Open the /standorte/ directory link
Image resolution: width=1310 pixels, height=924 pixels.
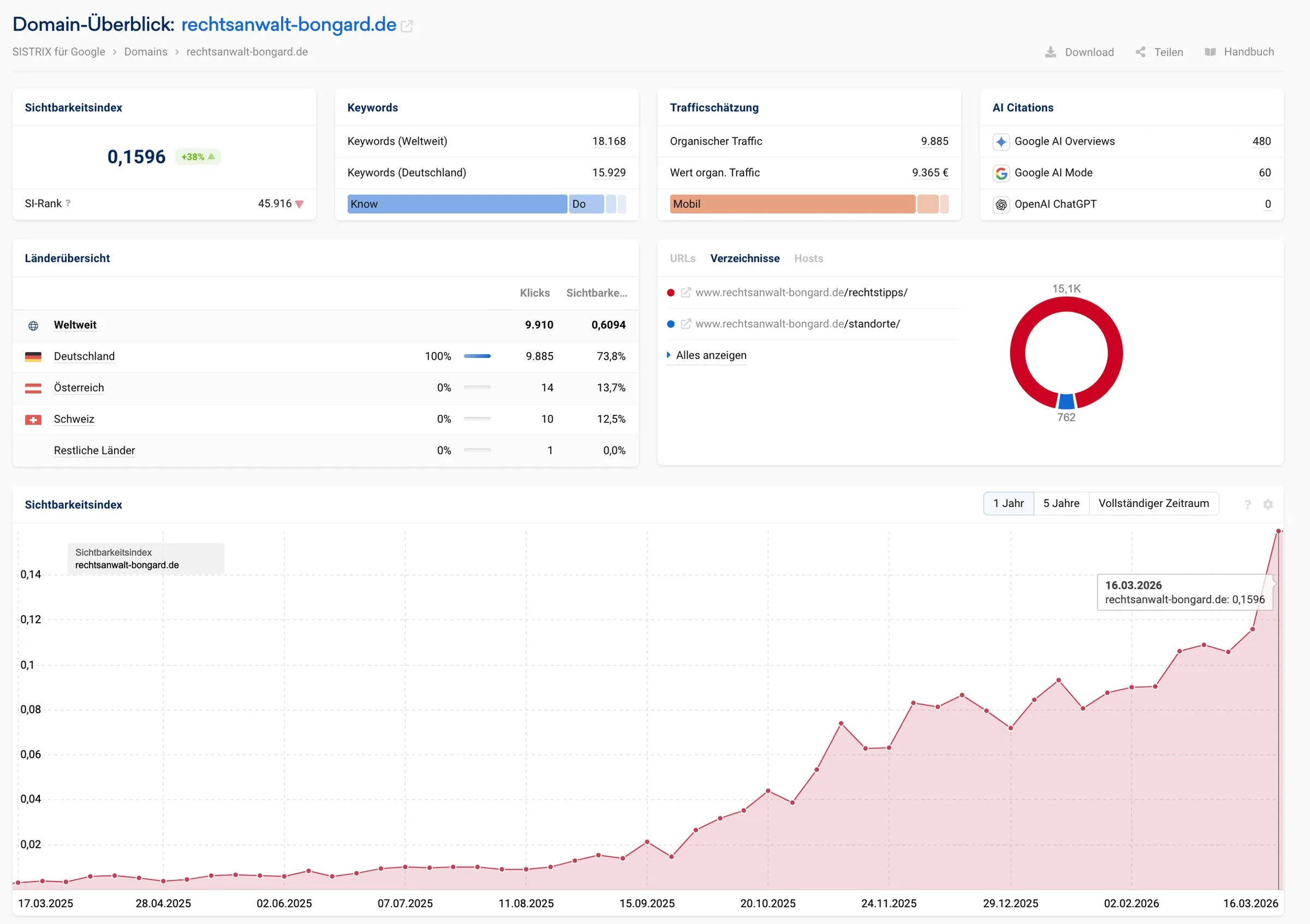[x=797, y=324]
